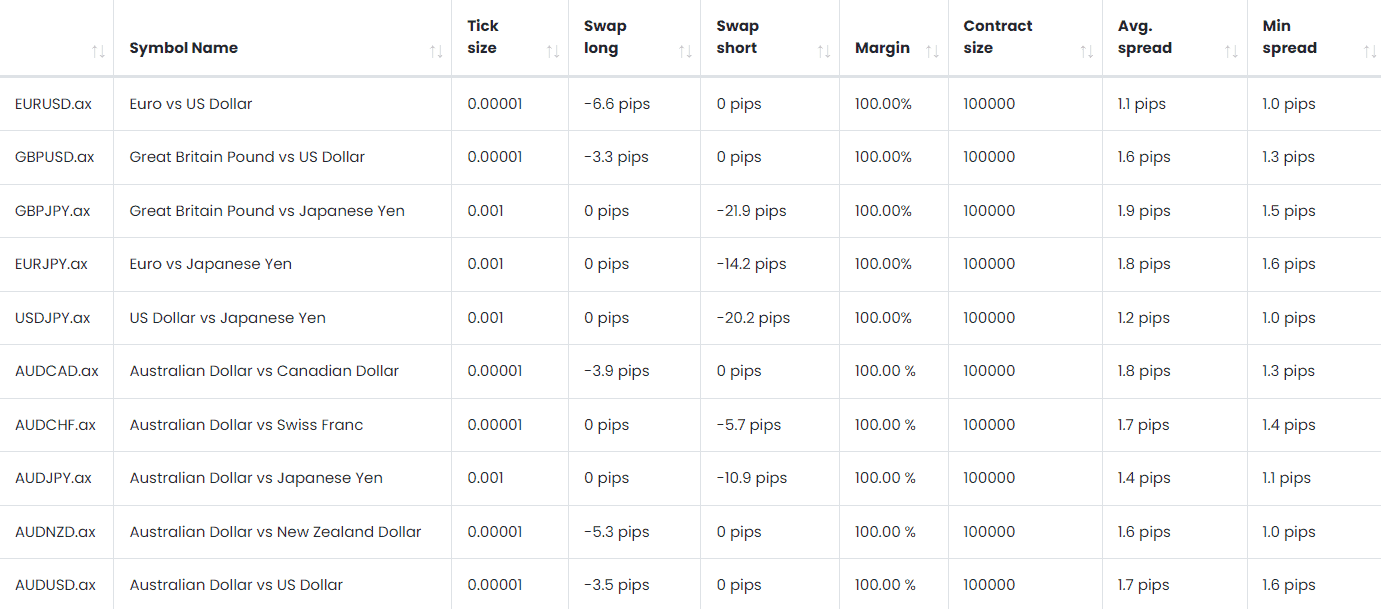Open Australian Dollar vs Canadian Dollar

pyautogui.click(x=263, y=370)
